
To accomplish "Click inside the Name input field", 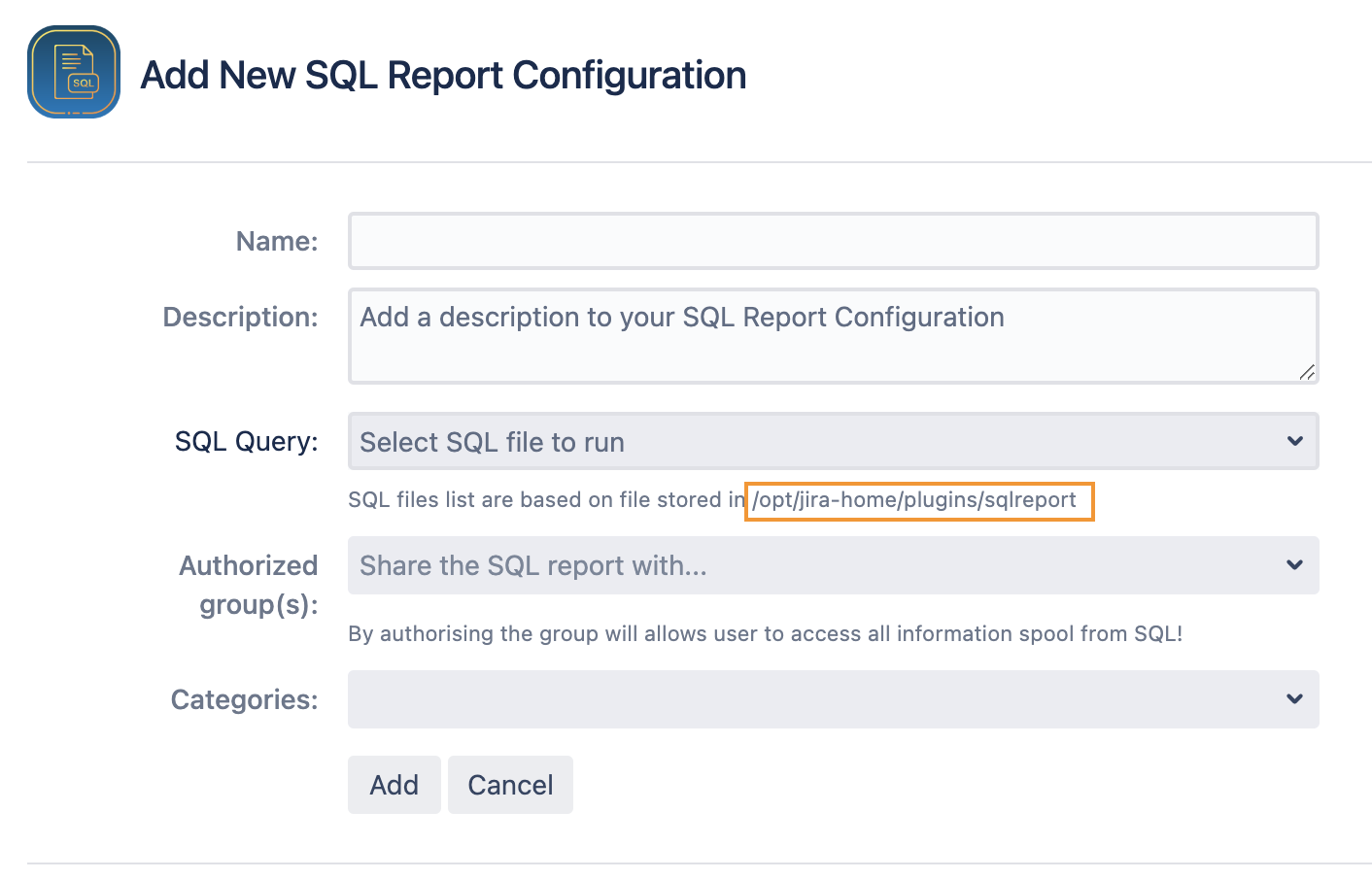I will 833,240.
